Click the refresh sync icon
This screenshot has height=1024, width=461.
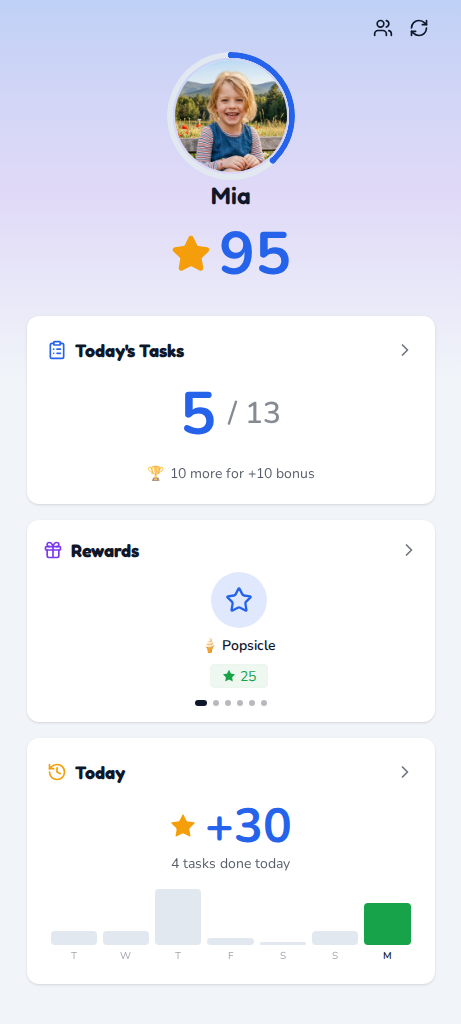419,28
